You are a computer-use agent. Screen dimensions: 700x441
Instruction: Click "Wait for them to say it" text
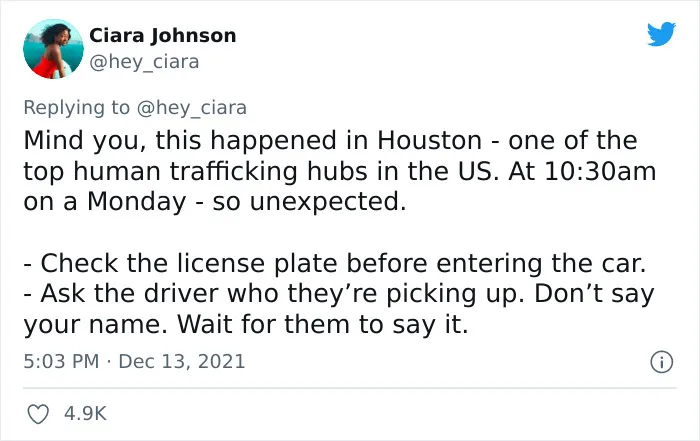pos(322,324)
